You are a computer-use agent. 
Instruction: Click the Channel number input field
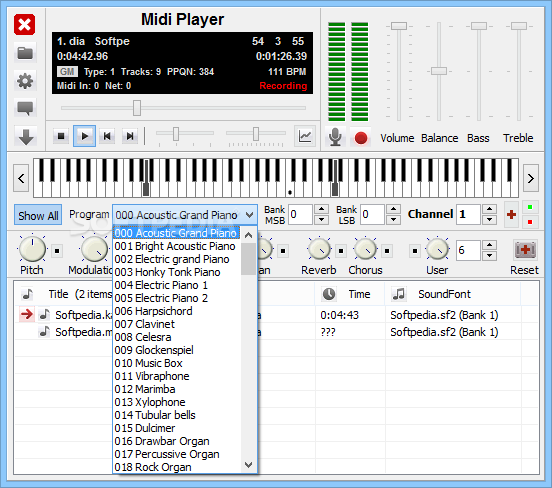(469, 214)
